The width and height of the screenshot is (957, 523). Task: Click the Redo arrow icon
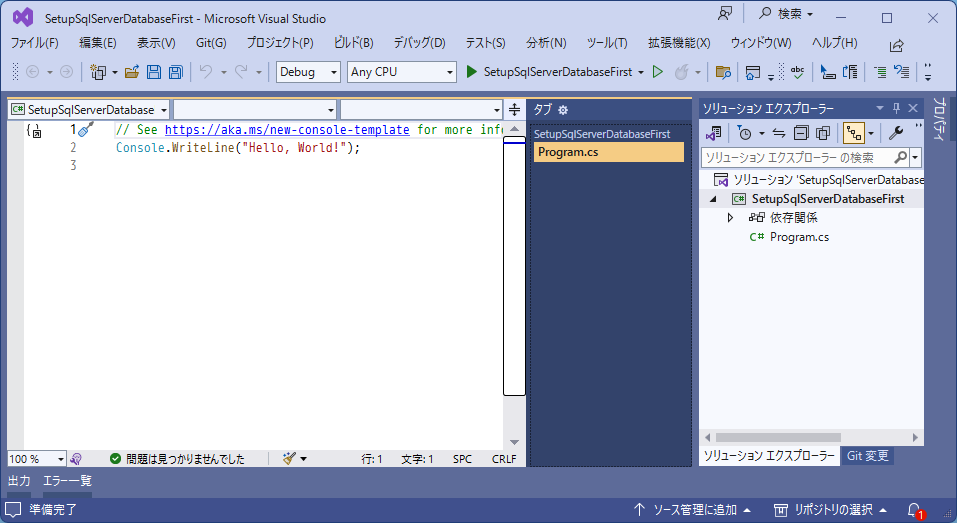pos(242,72)
